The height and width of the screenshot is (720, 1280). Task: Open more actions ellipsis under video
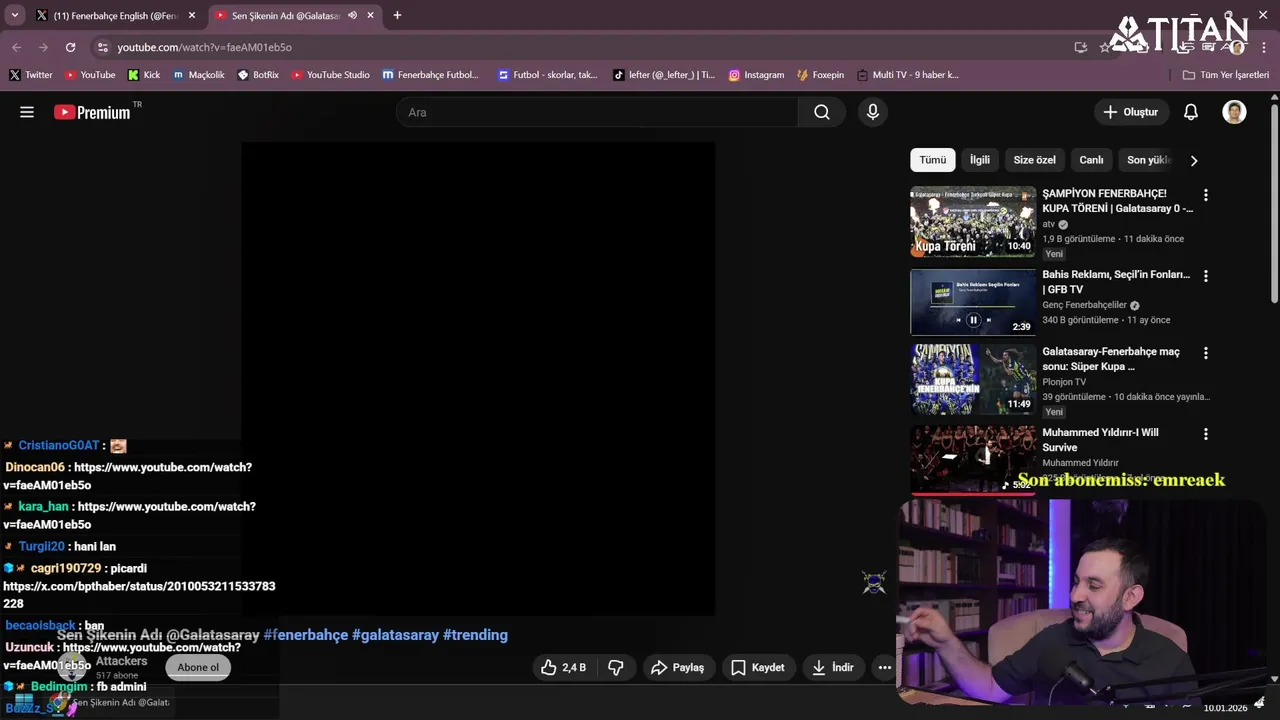click(884, 667)
